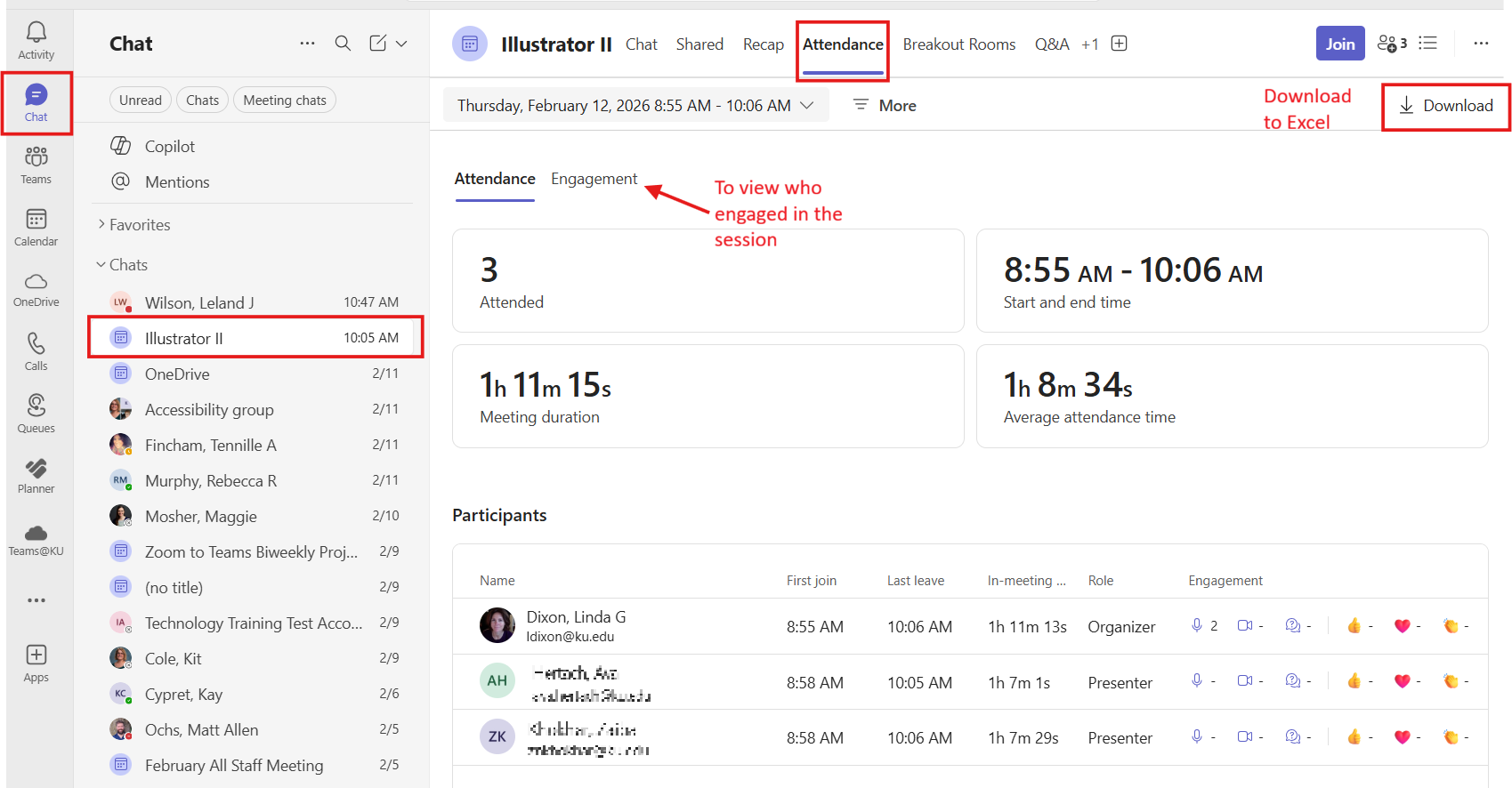Open the Activity bell icon

[x=36, y=40]
